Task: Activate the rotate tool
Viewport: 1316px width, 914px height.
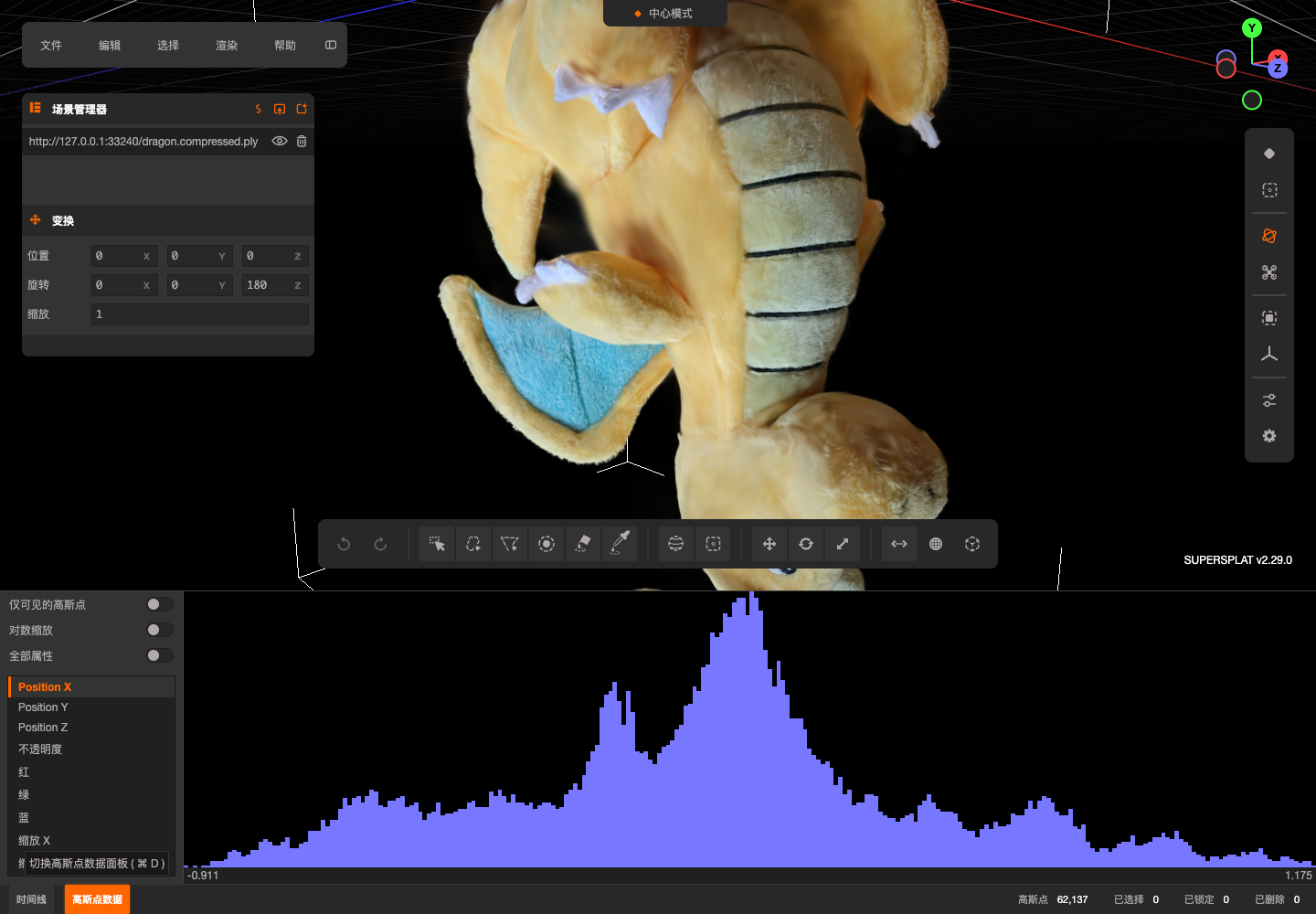Action: click(806, 544)
